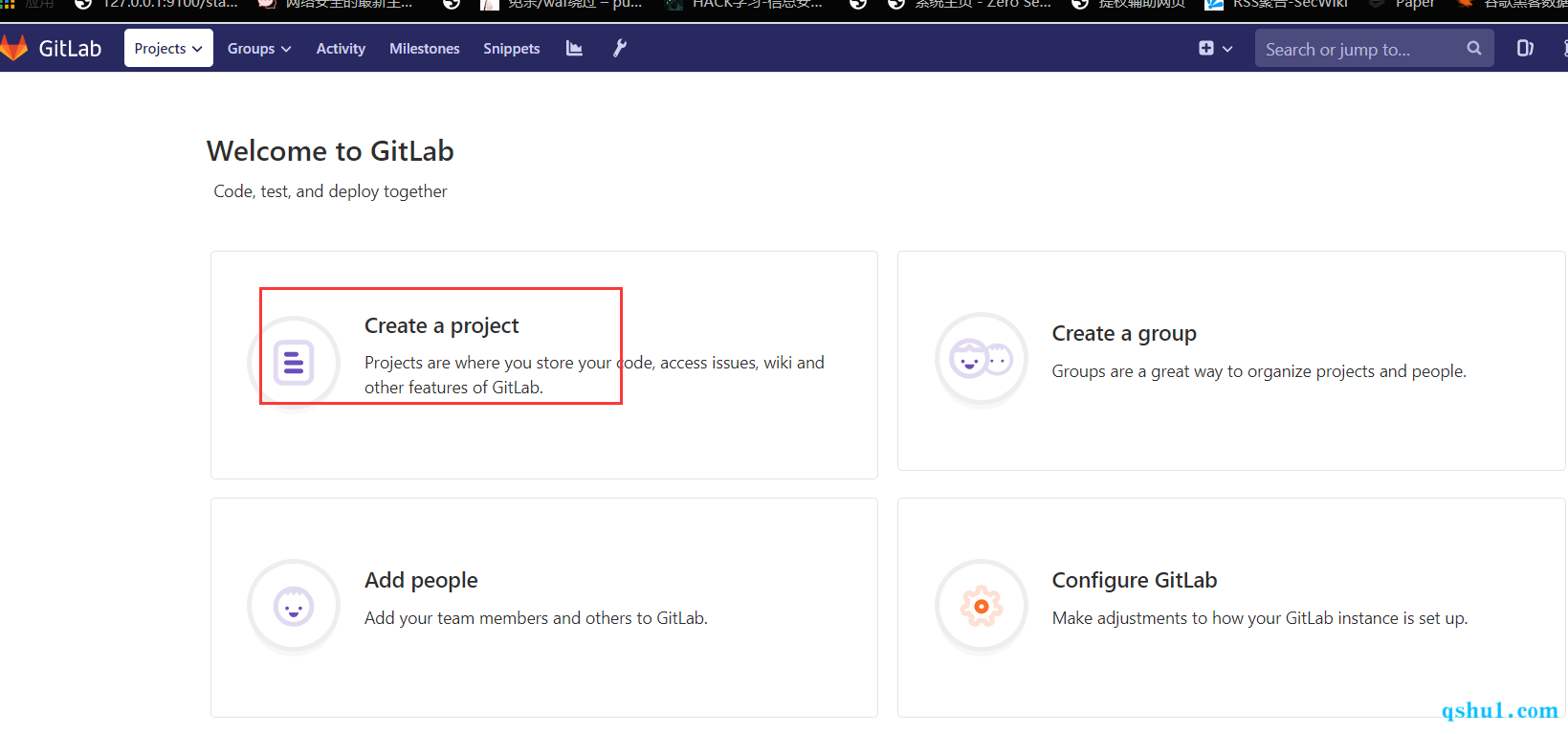Open the Admin area wrench icon
The width and height of the screenshot is (1568, 734).
coord(620,48)
